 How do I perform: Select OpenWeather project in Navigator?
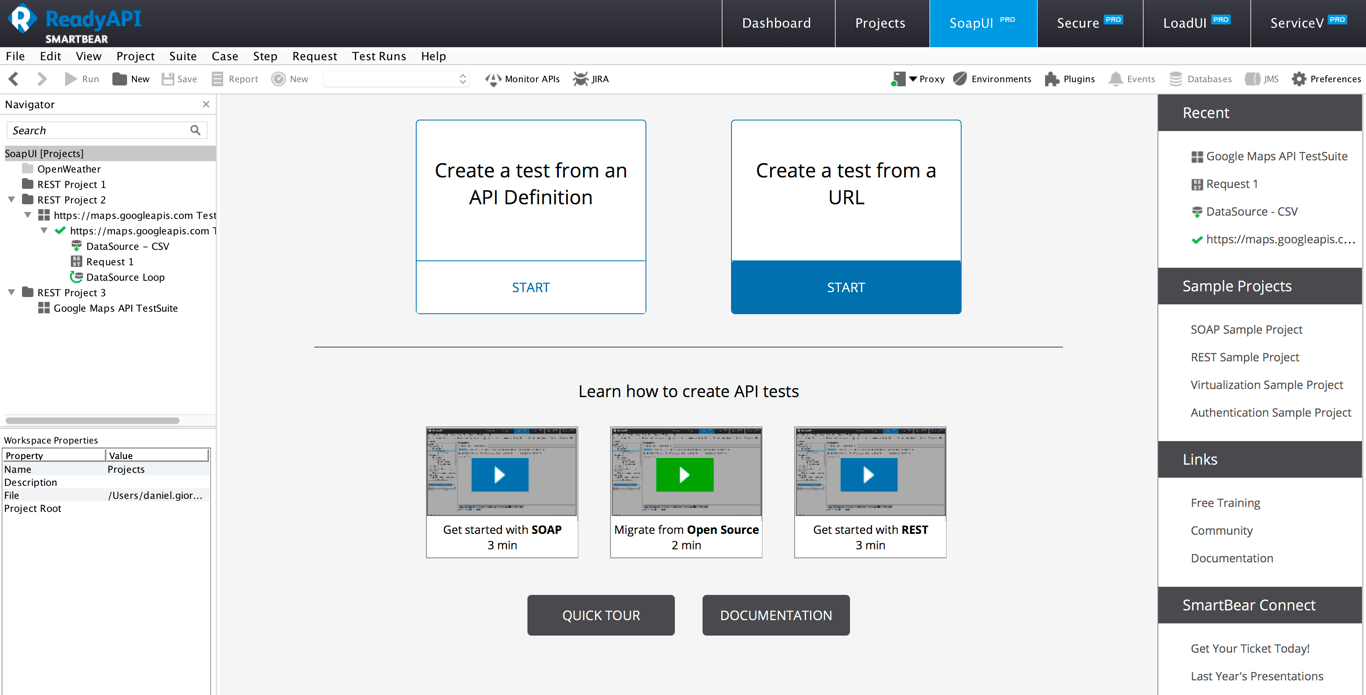point(61,169)
